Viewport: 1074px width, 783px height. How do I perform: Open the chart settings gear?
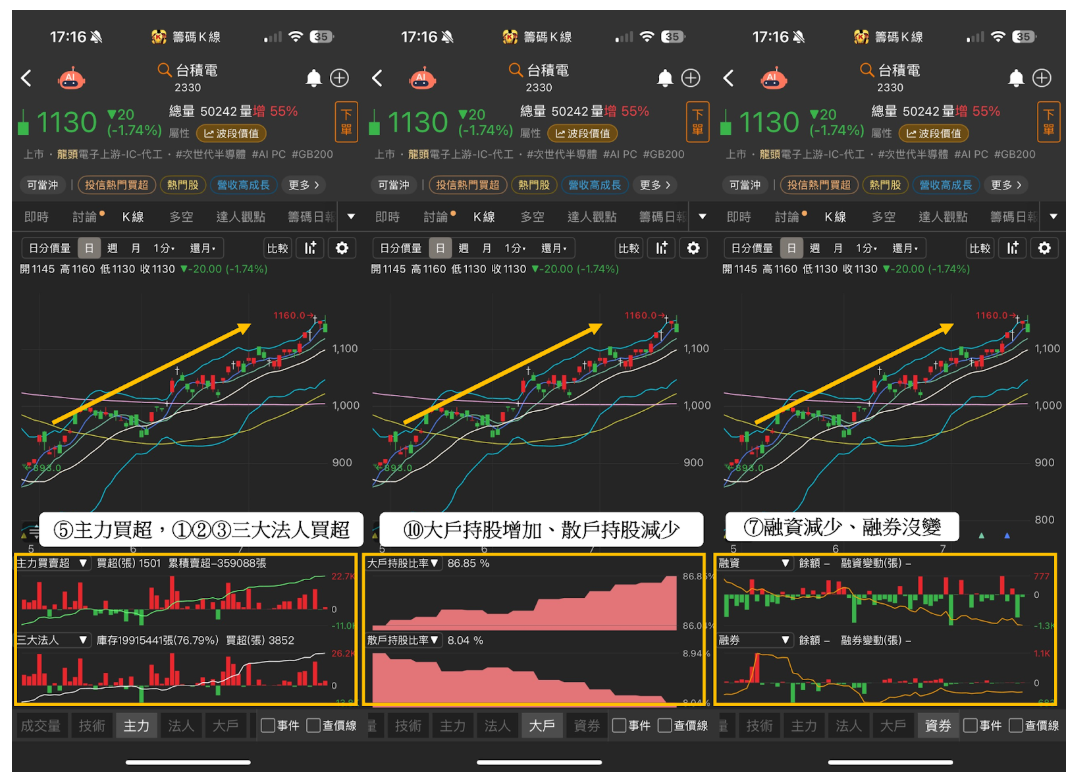[343, 247]
